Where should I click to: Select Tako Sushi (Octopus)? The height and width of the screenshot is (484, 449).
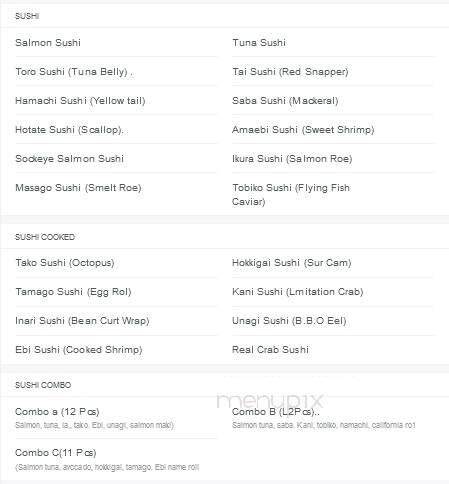(x=65, y=263)
